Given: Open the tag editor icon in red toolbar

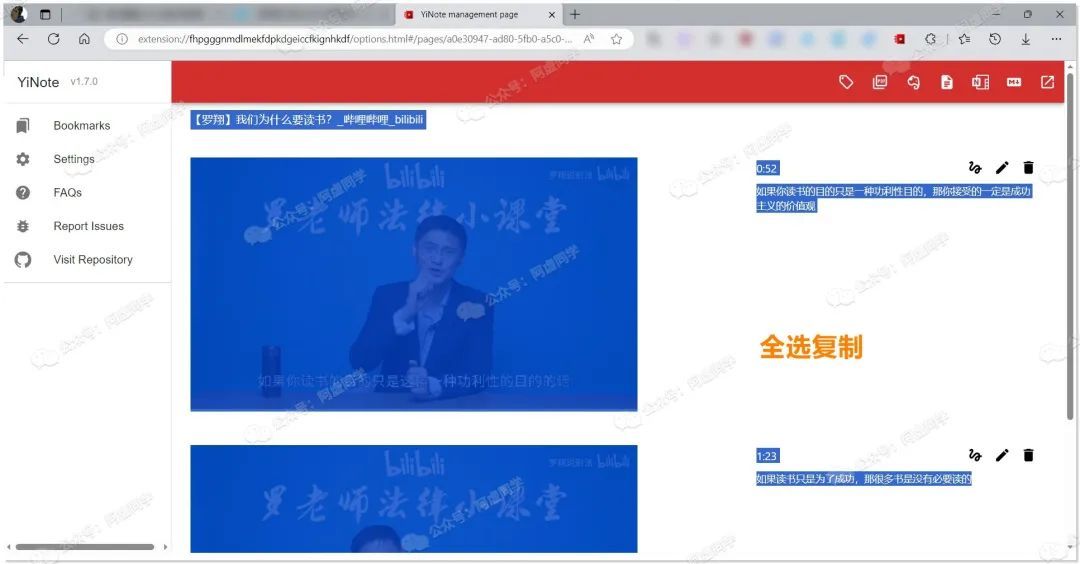Looking at the screenshot, I should coord(846,82).
